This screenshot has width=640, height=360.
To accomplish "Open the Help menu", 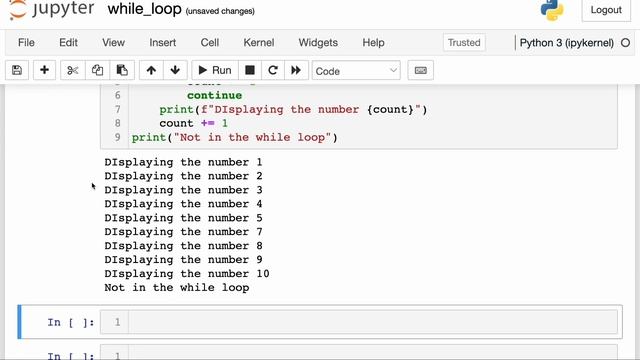I will pyautogui.click(x=373, y=42).
